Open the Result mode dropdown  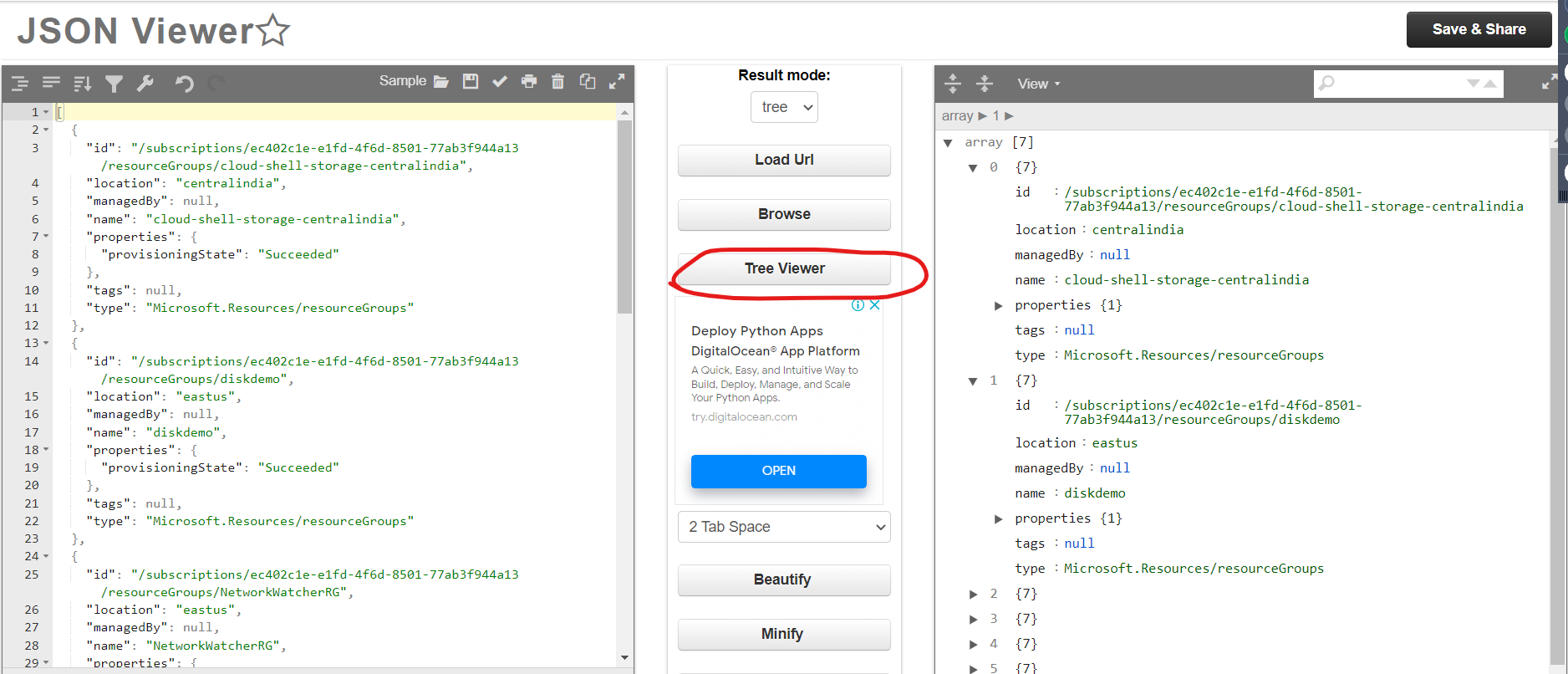click(x=784, y=107)
